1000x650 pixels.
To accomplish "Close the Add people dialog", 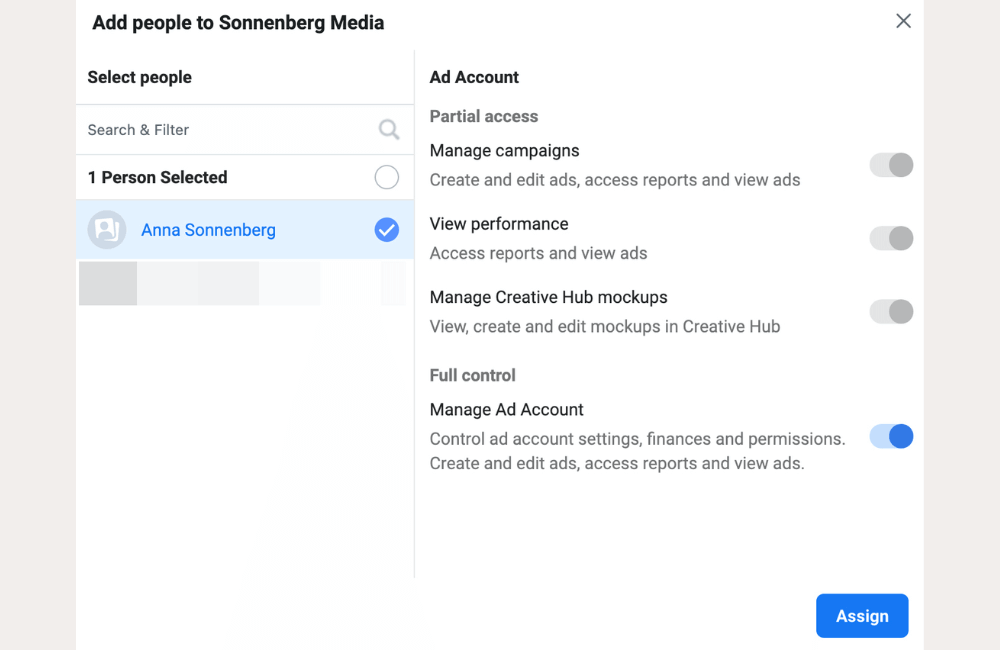I will click(x=903, y=20).
